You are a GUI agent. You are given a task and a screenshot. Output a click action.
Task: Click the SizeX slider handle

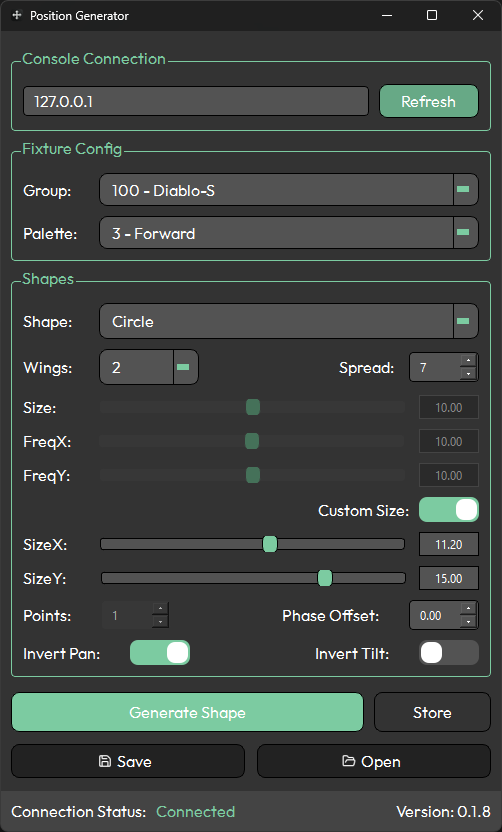270,544
